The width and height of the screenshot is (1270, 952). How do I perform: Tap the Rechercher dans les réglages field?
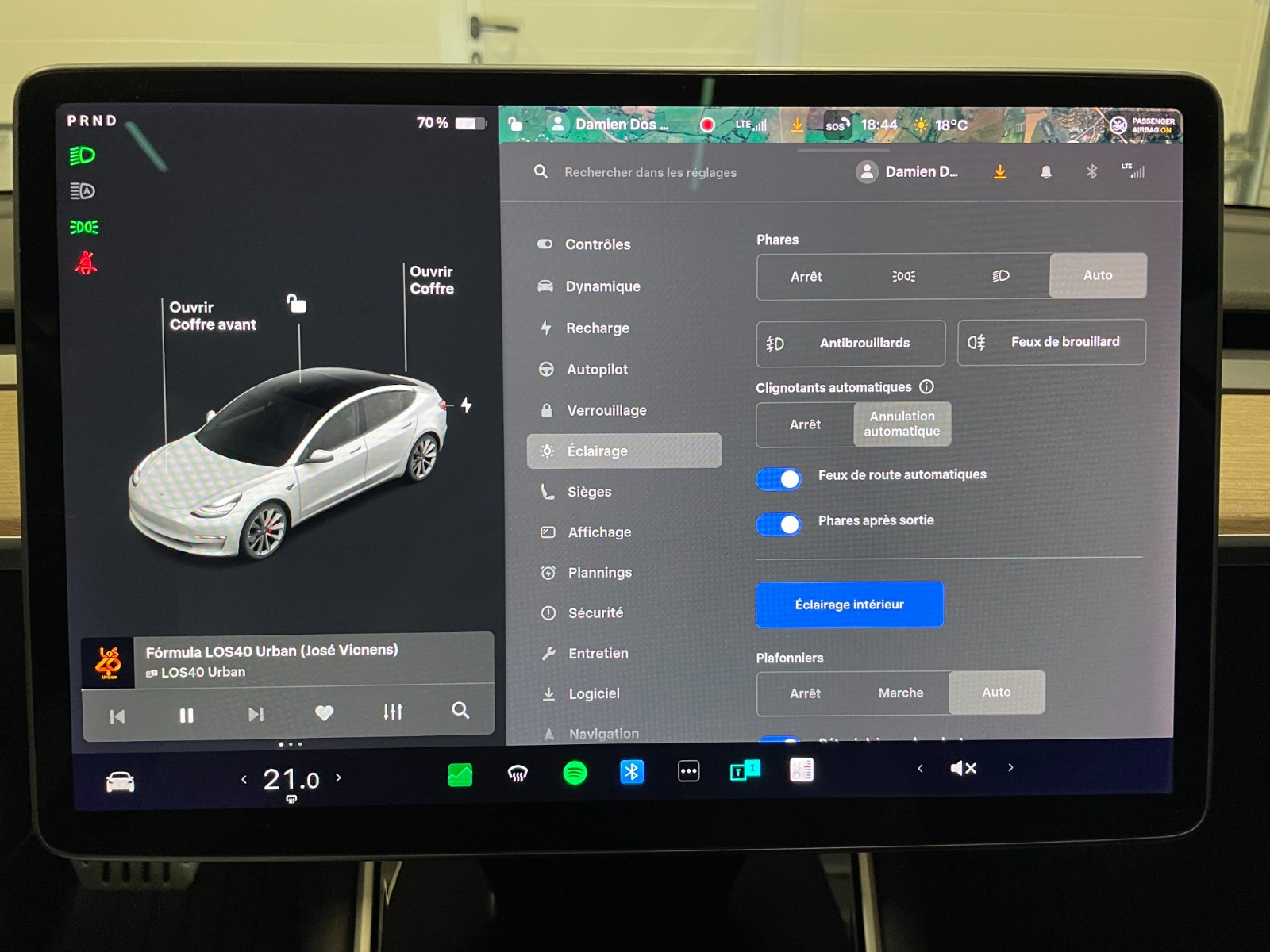coord(650,172)
